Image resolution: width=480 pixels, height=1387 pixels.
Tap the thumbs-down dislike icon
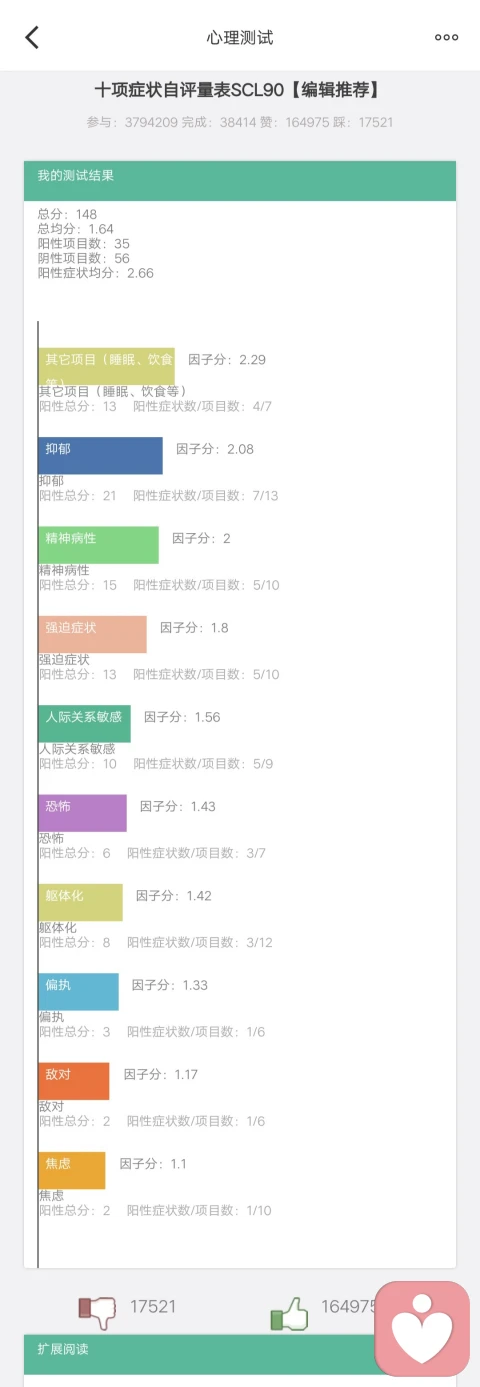pos(97,1312)
